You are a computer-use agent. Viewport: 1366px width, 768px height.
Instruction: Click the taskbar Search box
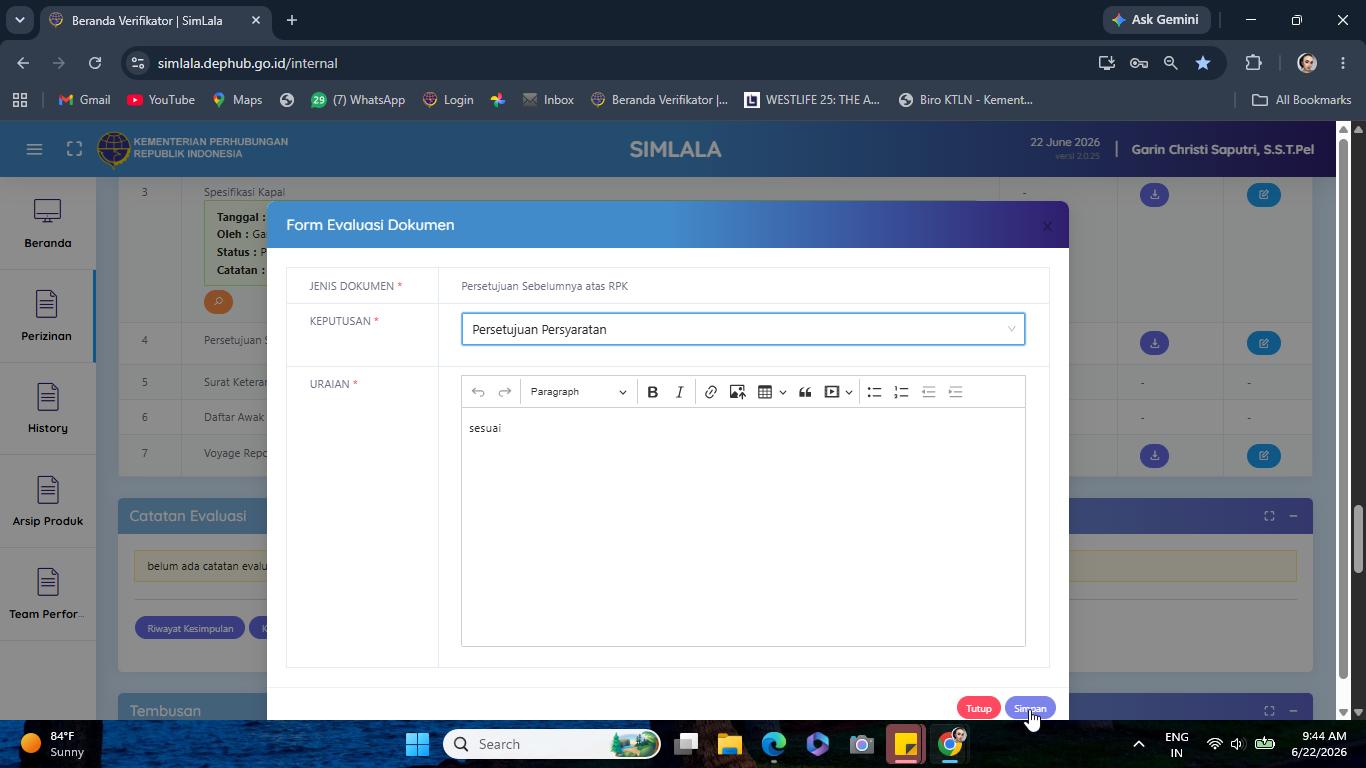[x=552, y=744]
